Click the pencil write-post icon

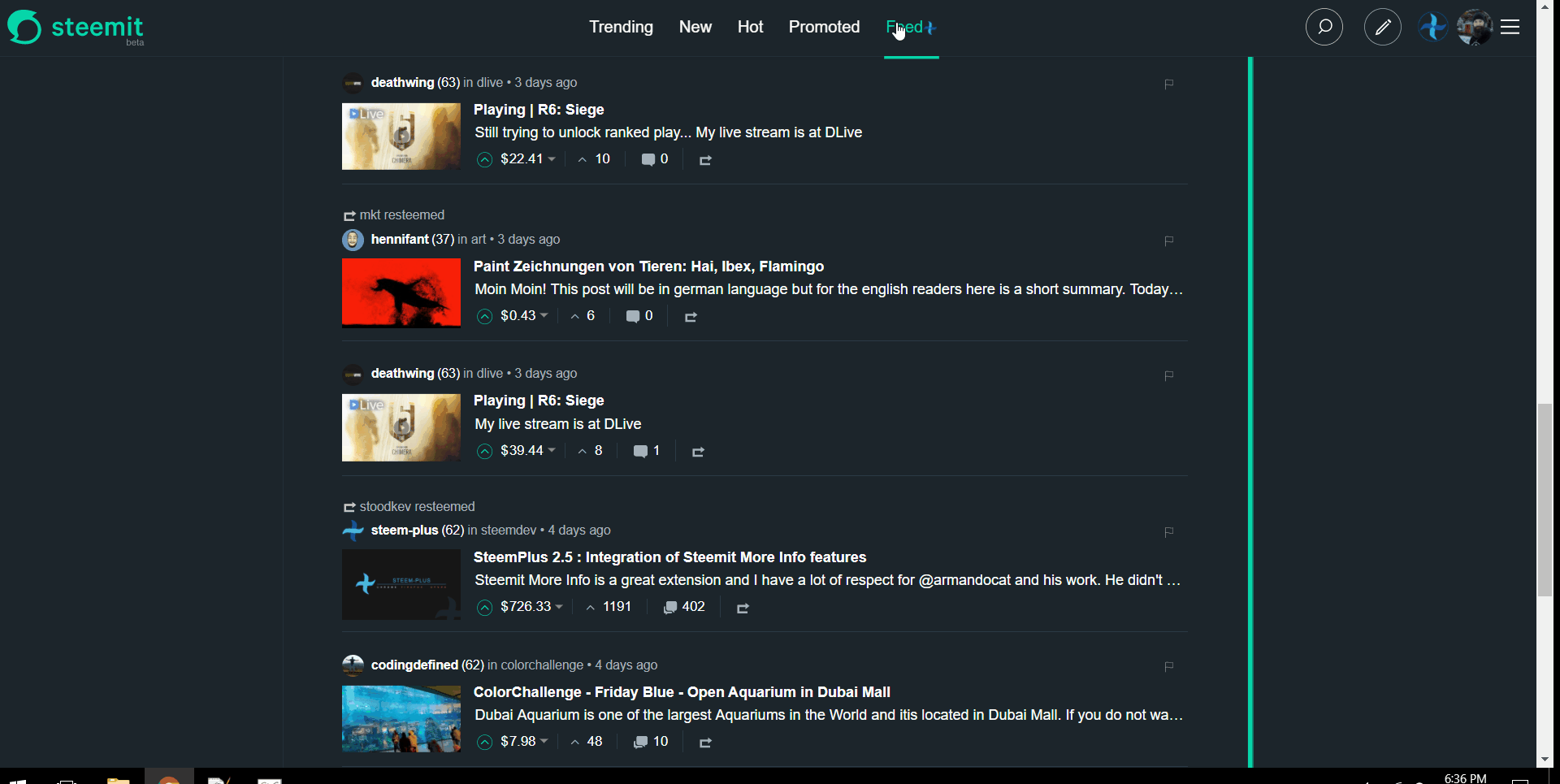(x=1383, y=28)
